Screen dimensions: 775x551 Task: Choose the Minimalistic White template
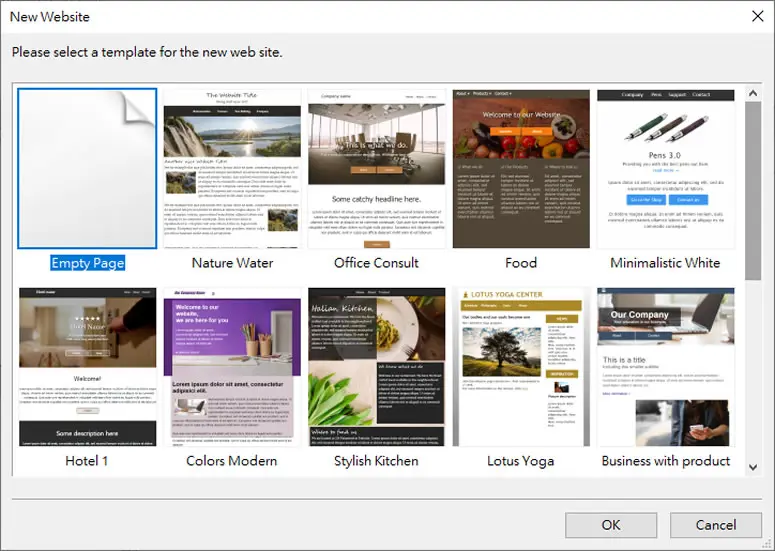pos(665,169)
